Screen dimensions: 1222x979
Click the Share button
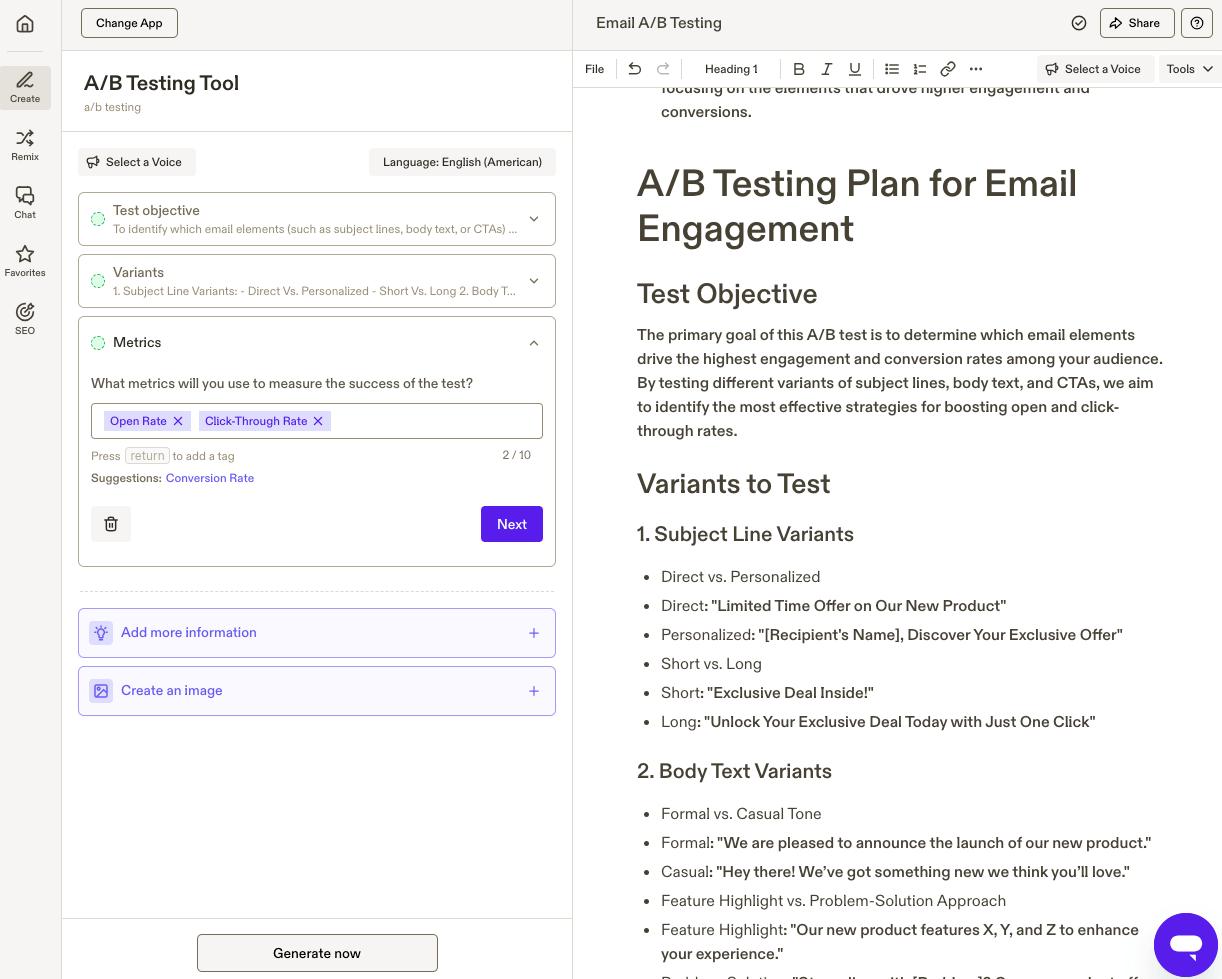(x=1136, y=23)
